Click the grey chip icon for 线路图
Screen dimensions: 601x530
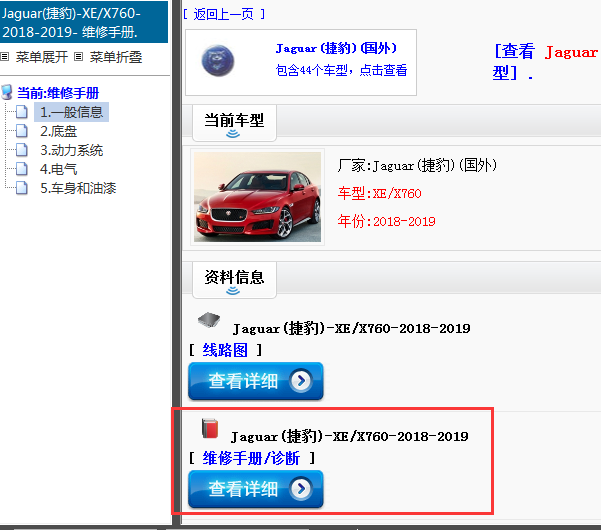tap(209, 320)
